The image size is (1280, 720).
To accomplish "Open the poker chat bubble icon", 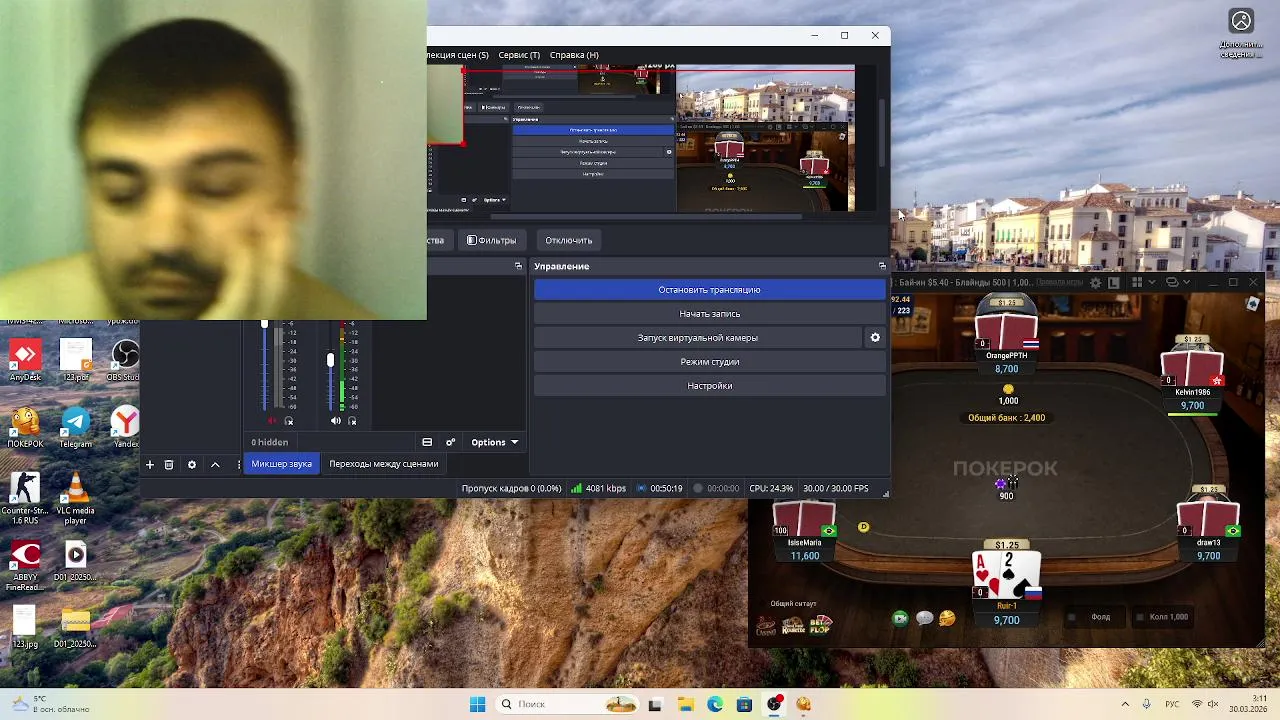I will point(924,619).
